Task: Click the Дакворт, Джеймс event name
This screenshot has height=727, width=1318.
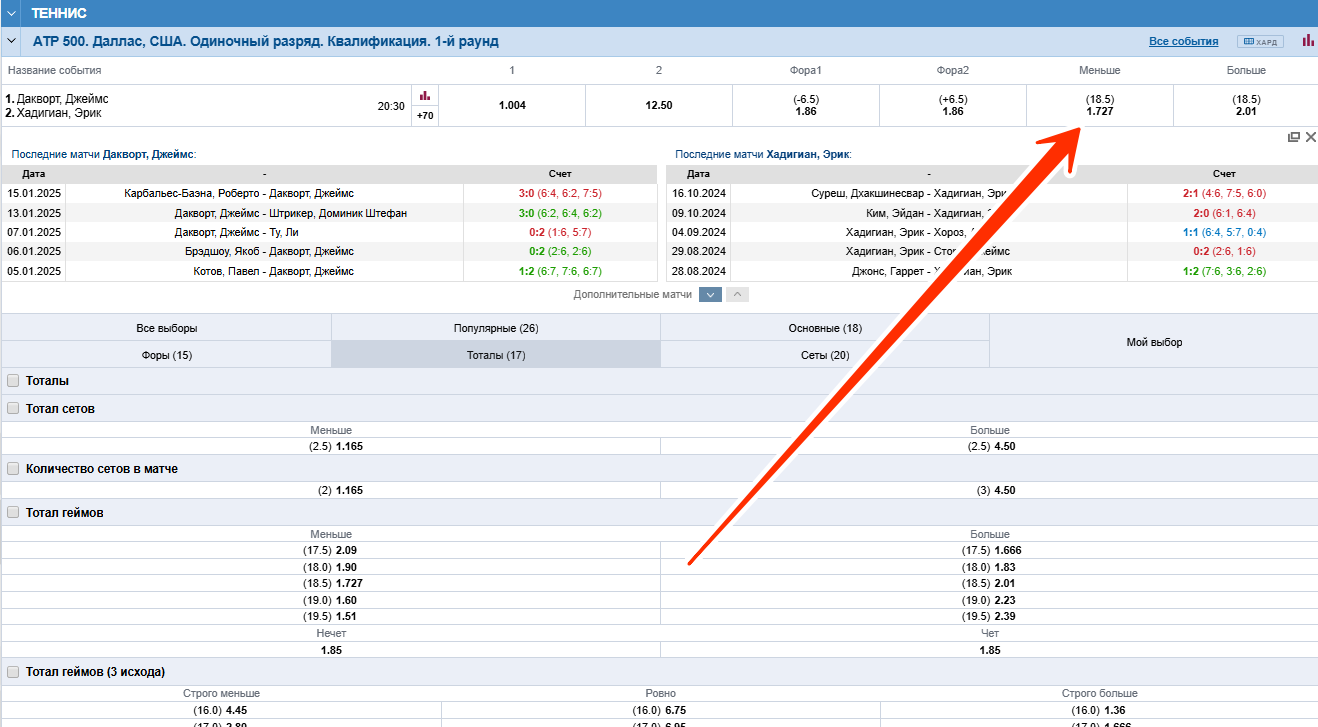Action: pyautogui.click(x=63, y=99)
